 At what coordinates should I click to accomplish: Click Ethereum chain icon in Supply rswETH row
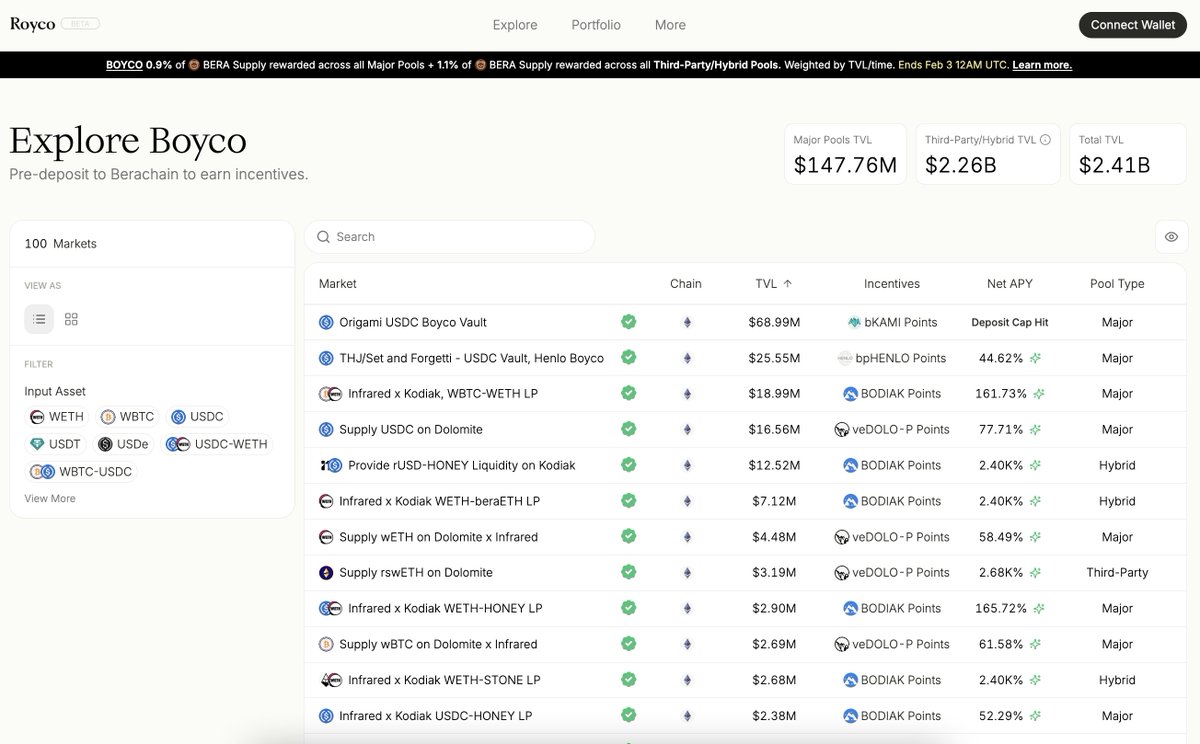(x=686, y=572)
